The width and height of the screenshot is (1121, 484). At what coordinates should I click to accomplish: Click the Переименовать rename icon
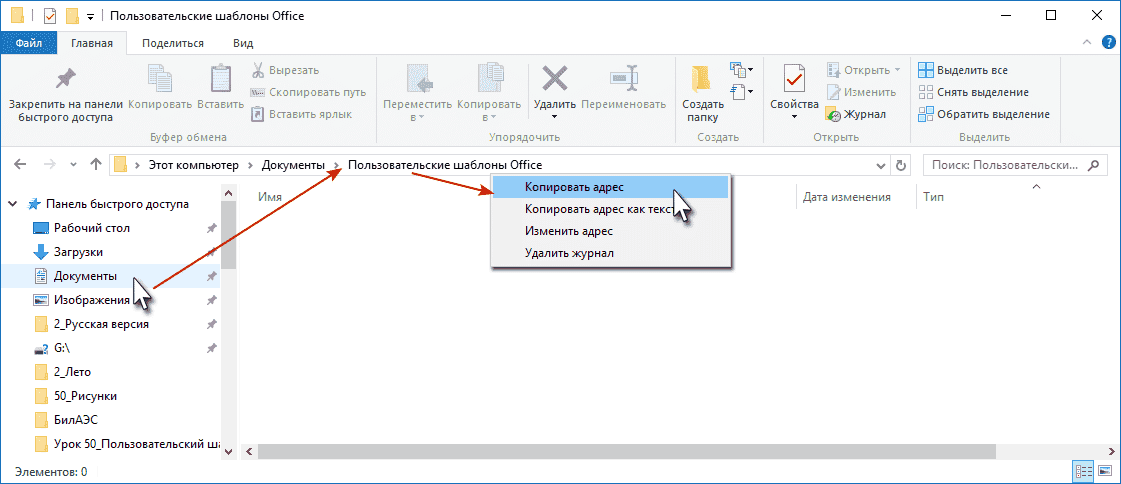(x=623, y=77)
